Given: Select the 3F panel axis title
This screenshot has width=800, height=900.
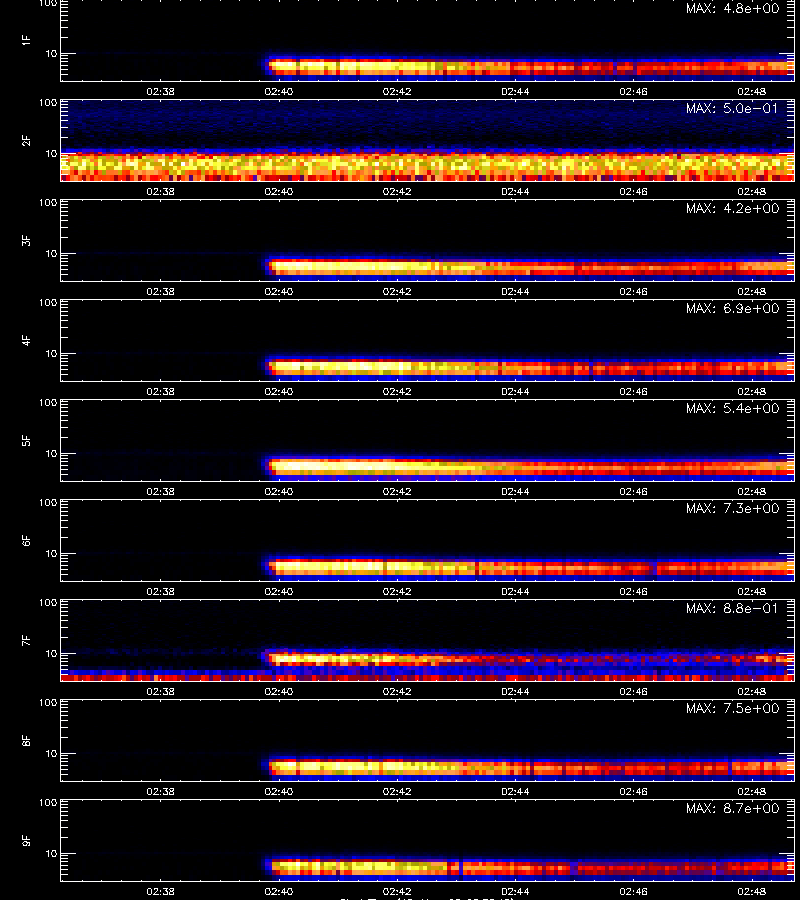Looking at the screenshot, I should (26, 240).
